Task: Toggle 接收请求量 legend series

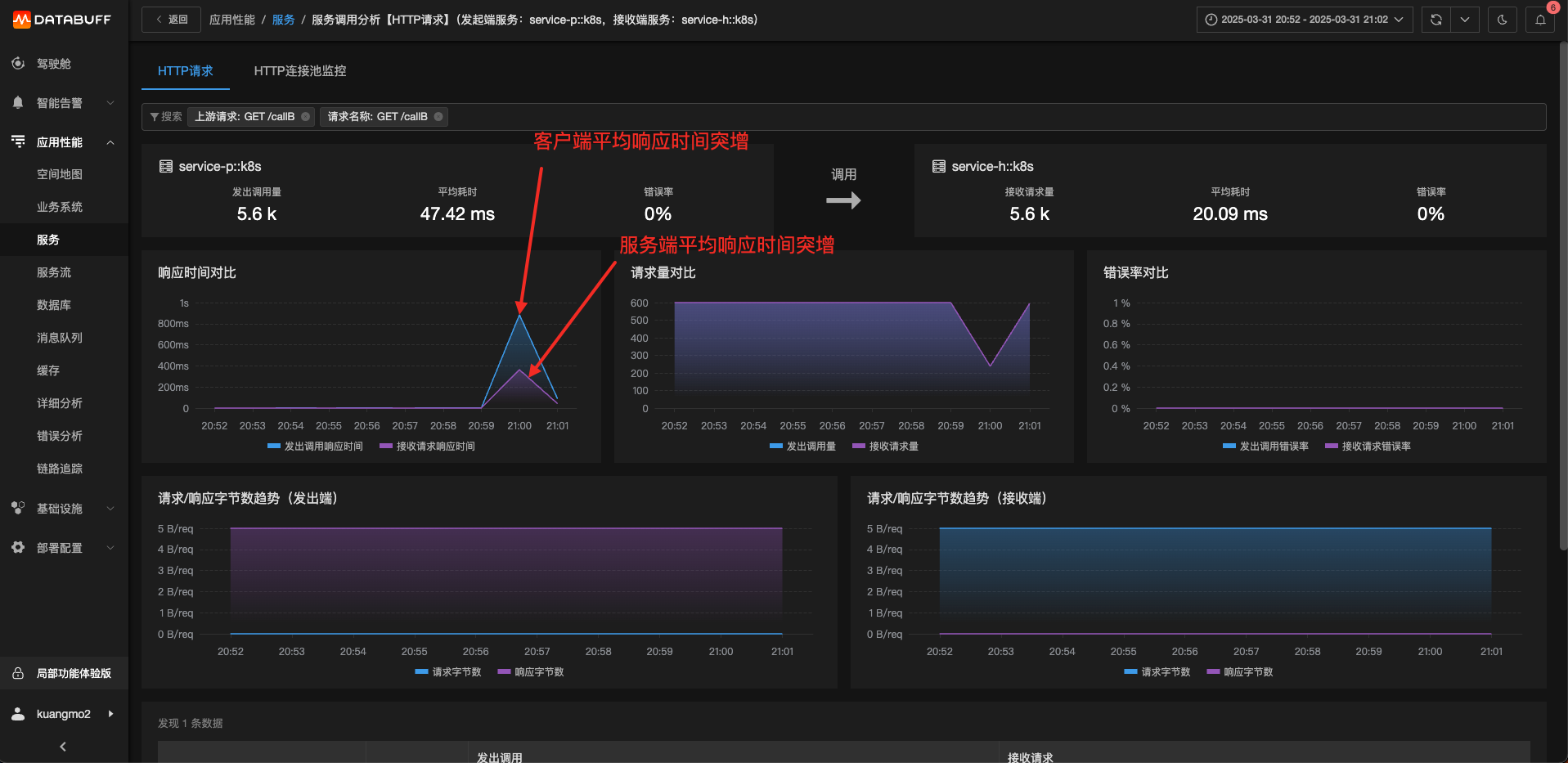Action: click(x=885, y=447)
